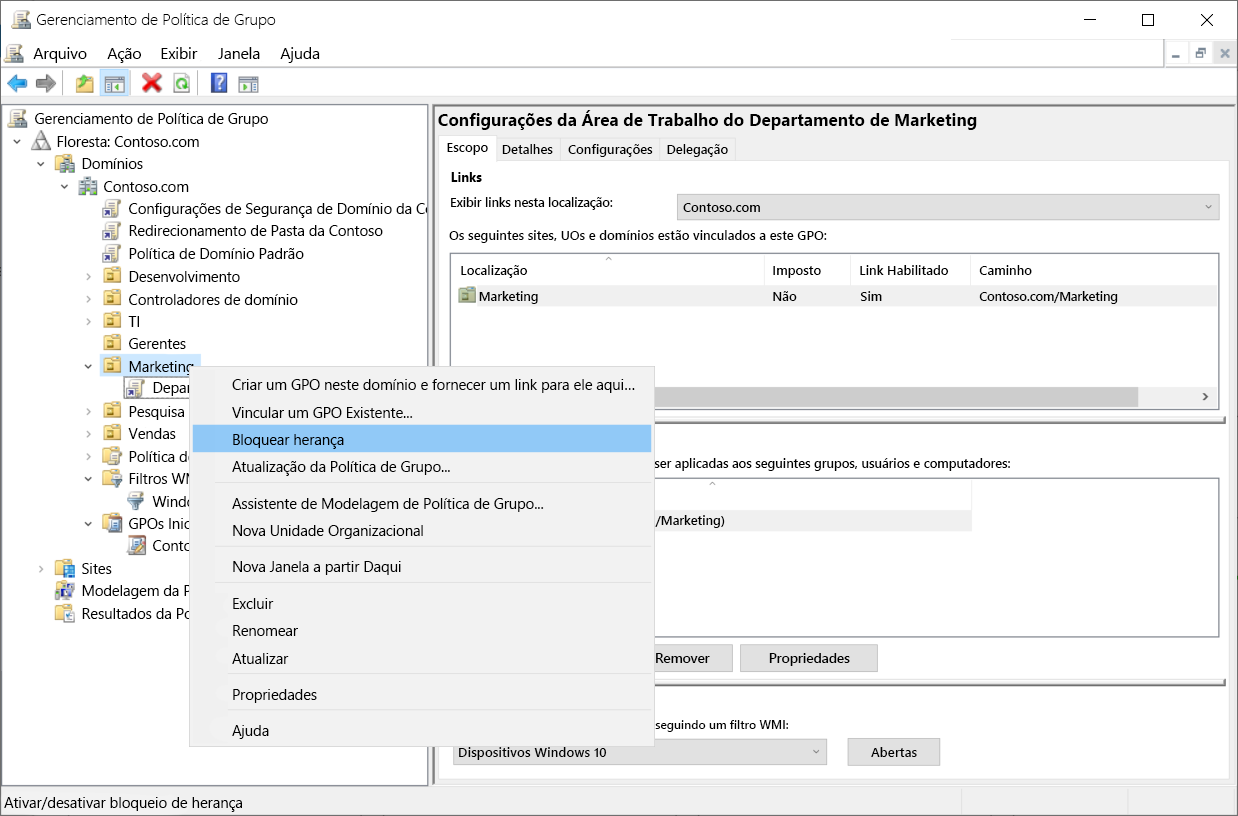
Task: Expand the Vendas OU chevron
Action: pyautogui.click(x=88, y=433)
